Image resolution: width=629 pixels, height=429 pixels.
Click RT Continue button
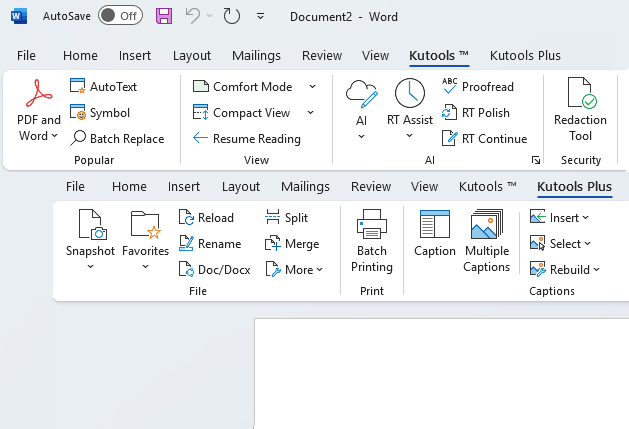click(x=485, y=138)
